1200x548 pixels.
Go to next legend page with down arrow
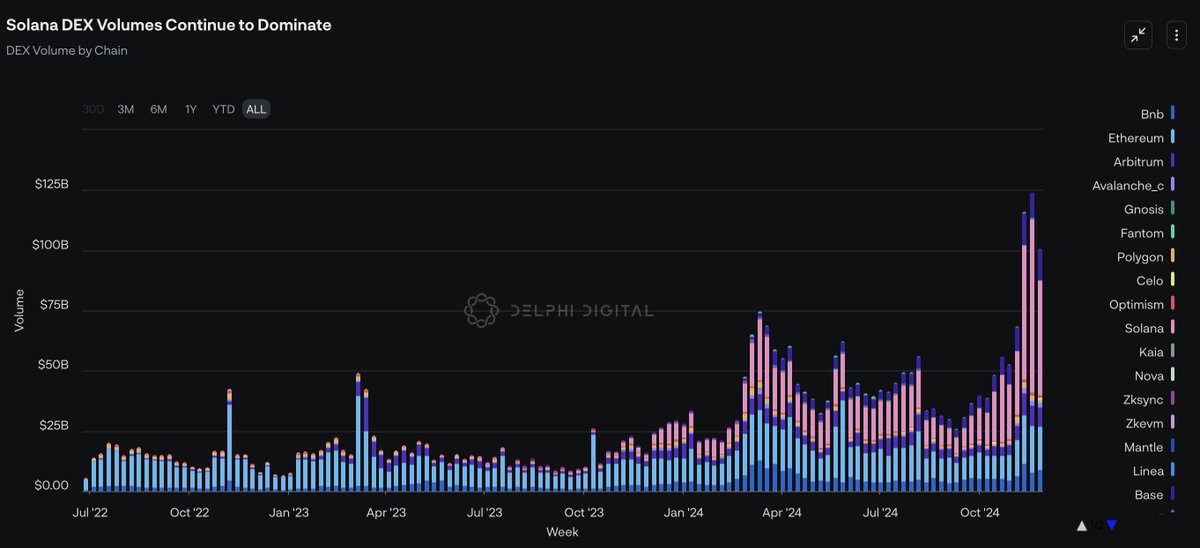click(x=1111, y=525)
